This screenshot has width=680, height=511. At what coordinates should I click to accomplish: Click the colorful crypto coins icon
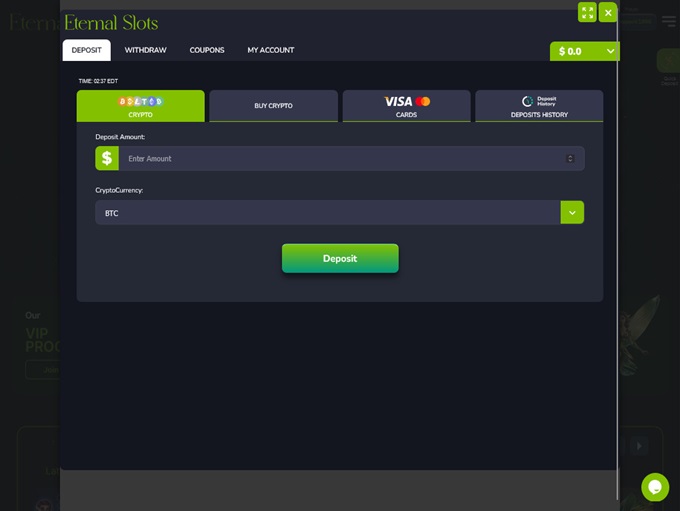click(140, 101)
